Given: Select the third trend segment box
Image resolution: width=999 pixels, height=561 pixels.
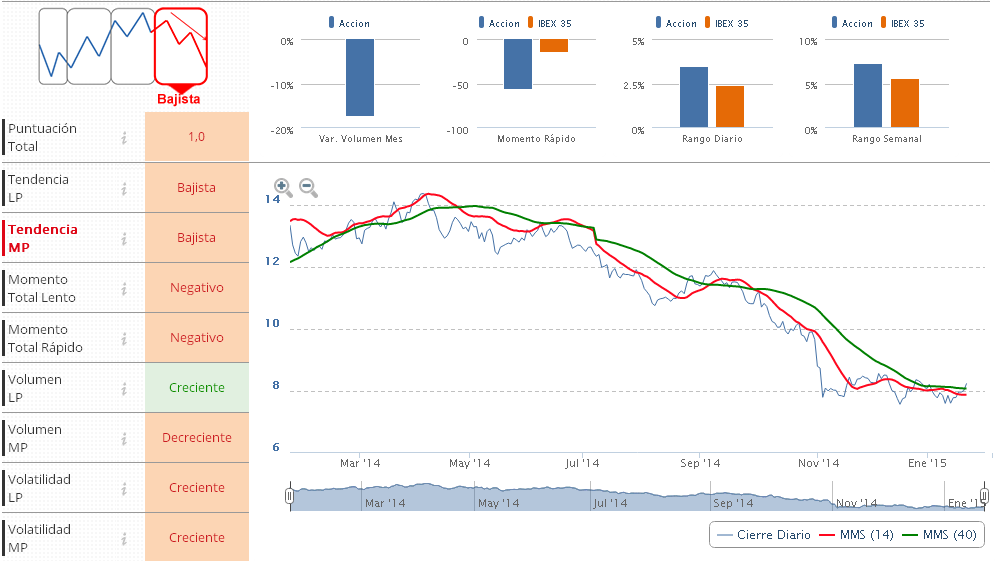Looking at the screenshot, I should [x=133, y=46].
